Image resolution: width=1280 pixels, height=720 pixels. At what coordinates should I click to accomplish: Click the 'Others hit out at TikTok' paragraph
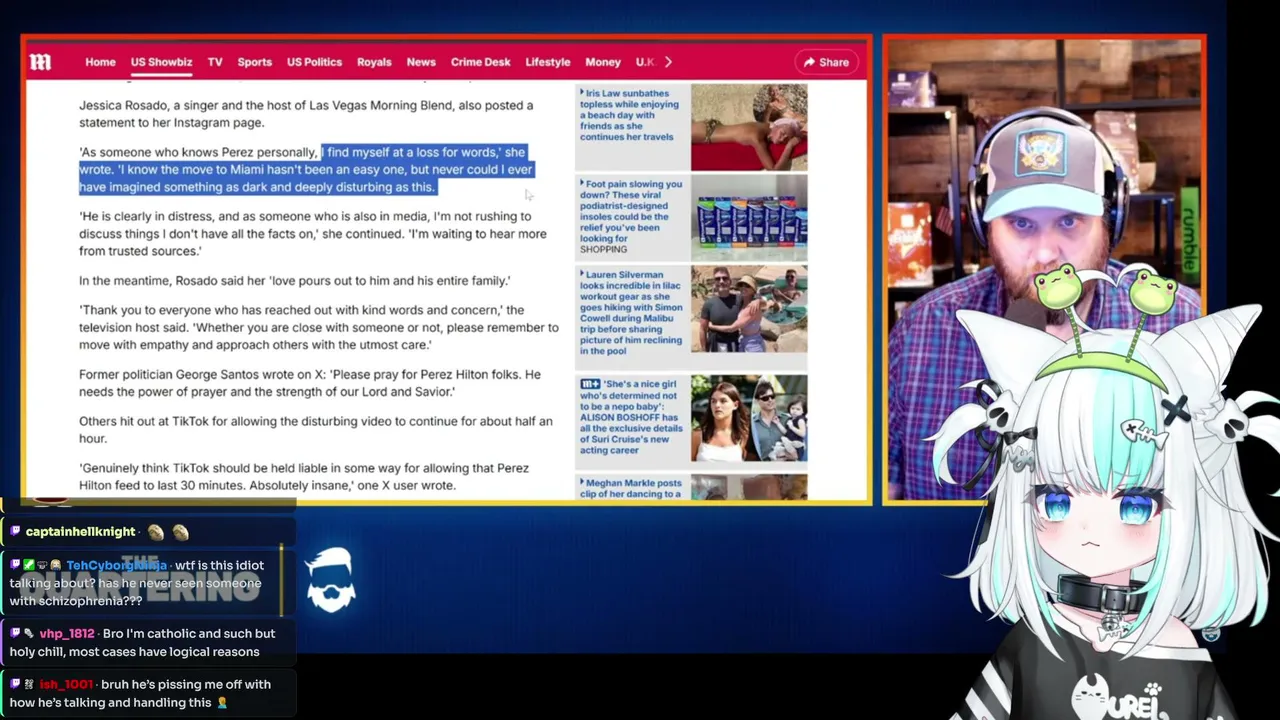point(316,430)
